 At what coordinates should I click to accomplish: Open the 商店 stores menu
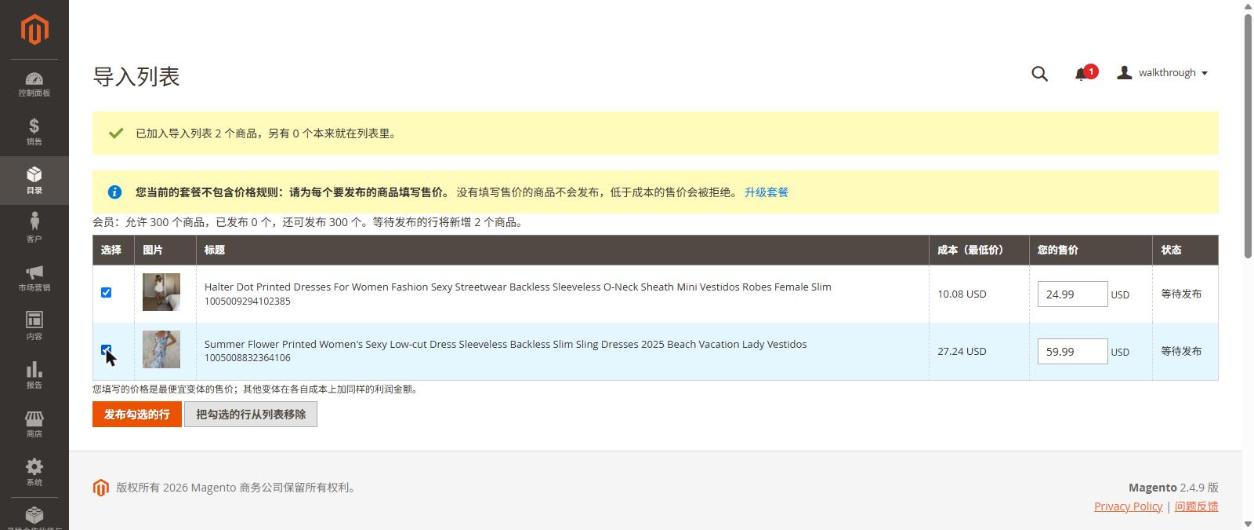[34, 424]
